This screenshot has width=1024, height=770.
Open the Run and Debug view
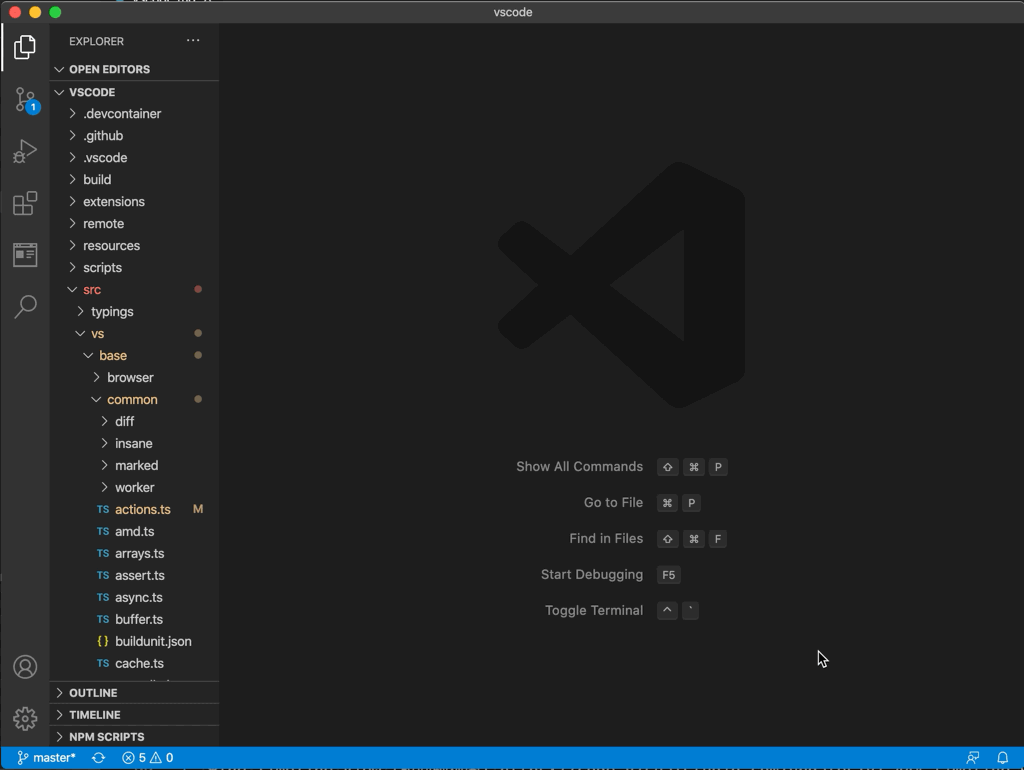[x=25, y=151]
